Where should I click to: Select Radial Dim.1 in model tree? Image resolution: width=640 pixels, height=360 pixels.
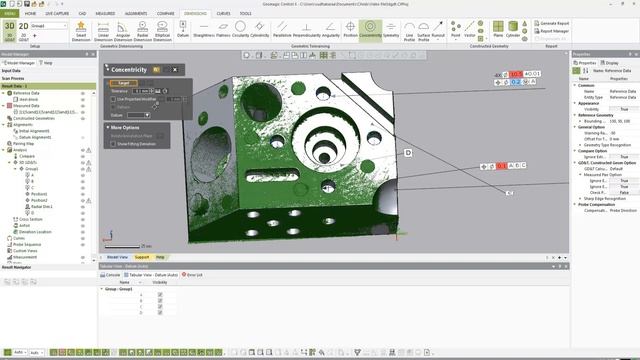tap(42, 207)
